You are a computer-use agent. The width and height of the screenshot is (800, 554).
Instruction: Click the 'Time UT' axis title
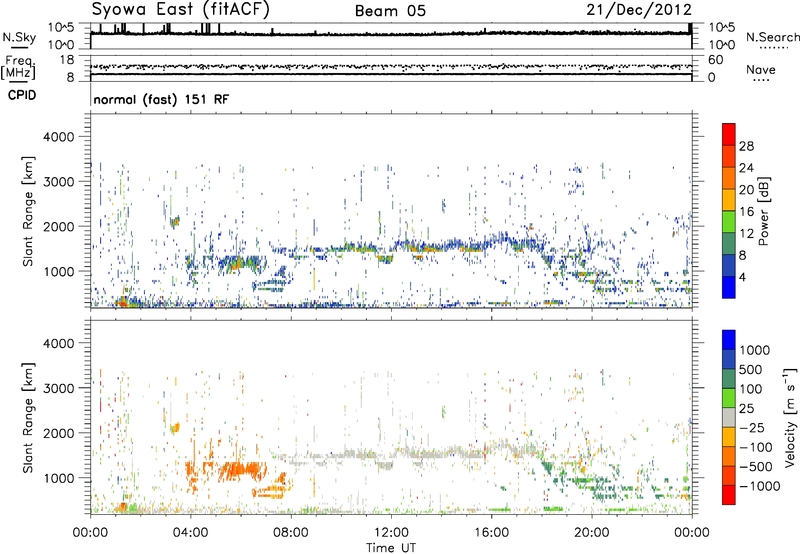coord(391,548)
